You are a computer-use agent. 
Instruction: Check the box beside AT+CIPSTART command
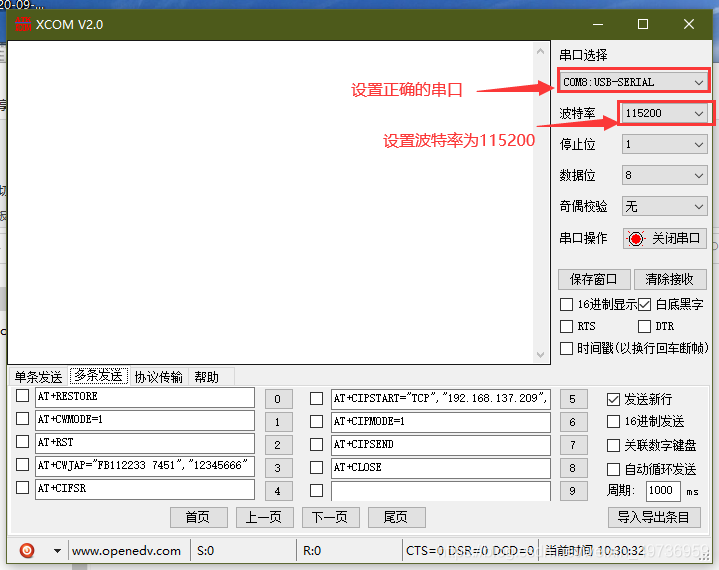tap(316, 398)
